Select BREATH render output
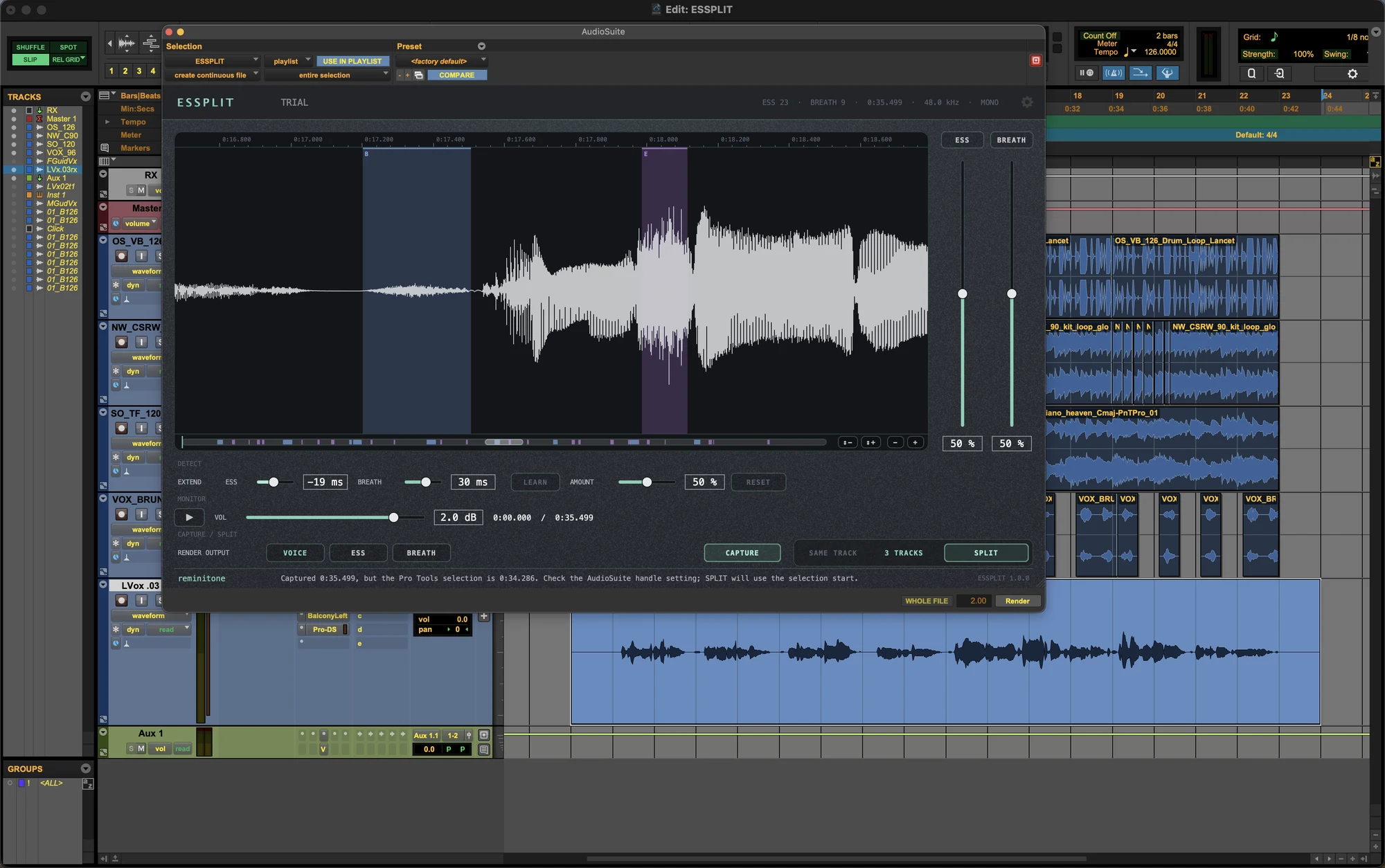Viewport: 1385px width, 868px height. pyautogui.click(x=421, y=553)
